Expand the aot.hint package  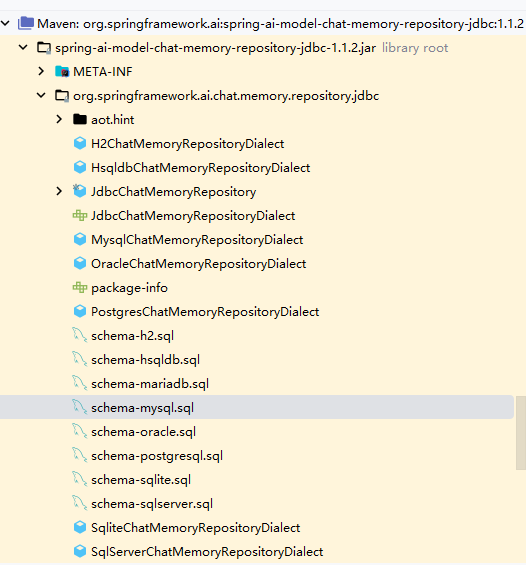(x=59, y=119)
